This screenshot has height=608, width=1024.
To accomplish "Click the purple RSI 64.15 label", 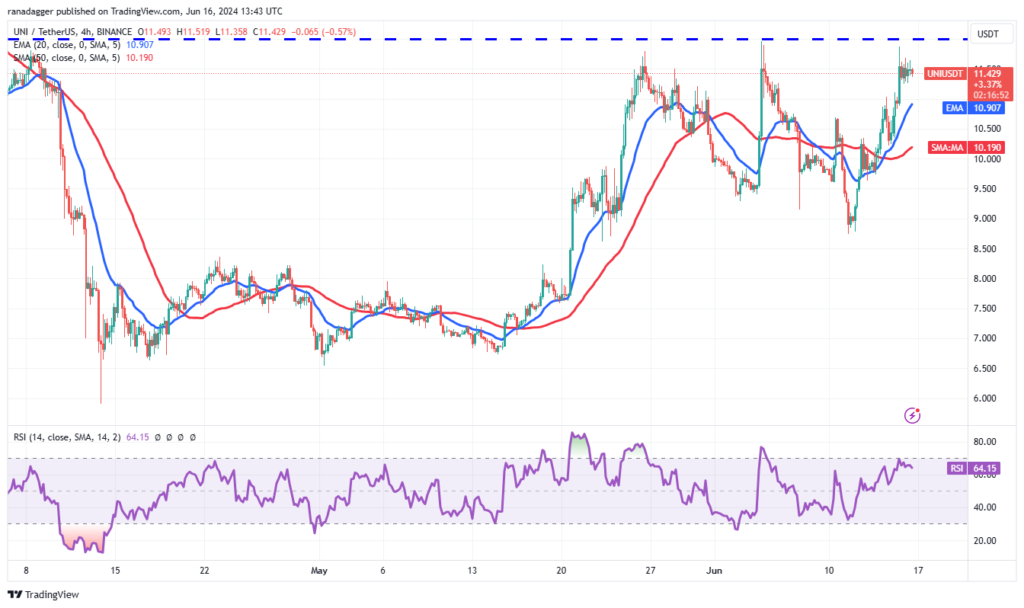I will pos(974,468).
